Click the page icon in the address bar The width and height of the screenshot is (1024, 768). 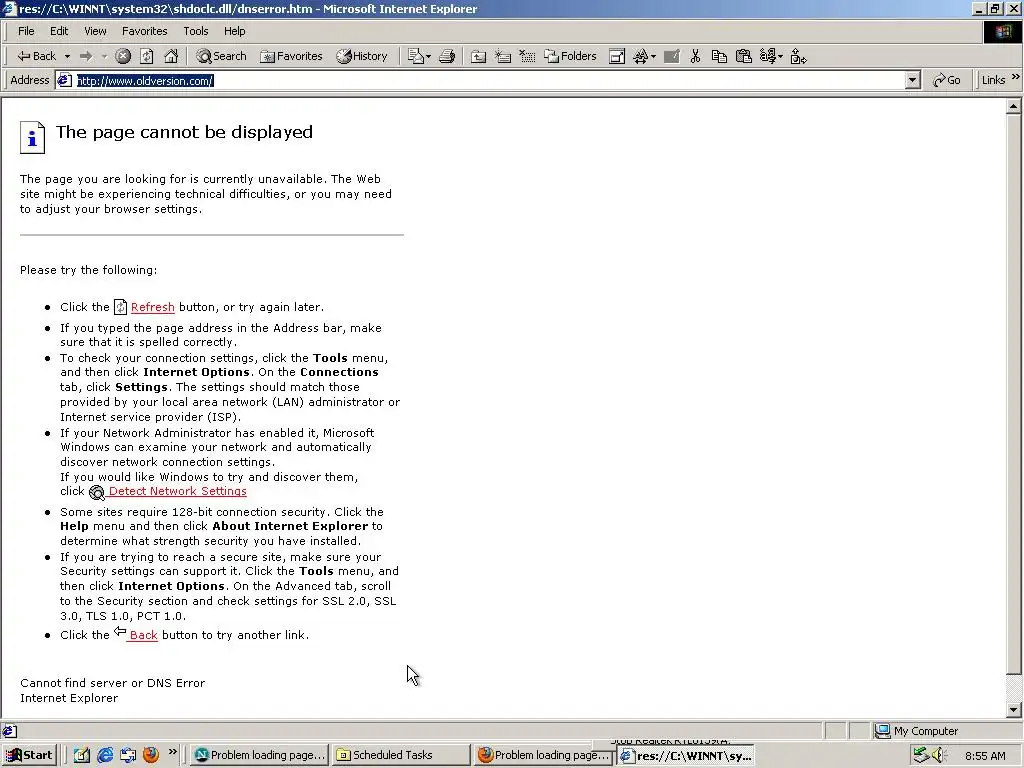(64, 80)
